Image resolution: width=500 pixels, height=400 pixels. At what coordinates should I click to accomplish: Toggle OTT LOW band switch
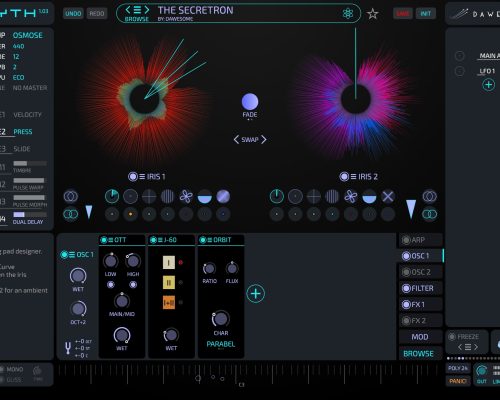(110, 285)
